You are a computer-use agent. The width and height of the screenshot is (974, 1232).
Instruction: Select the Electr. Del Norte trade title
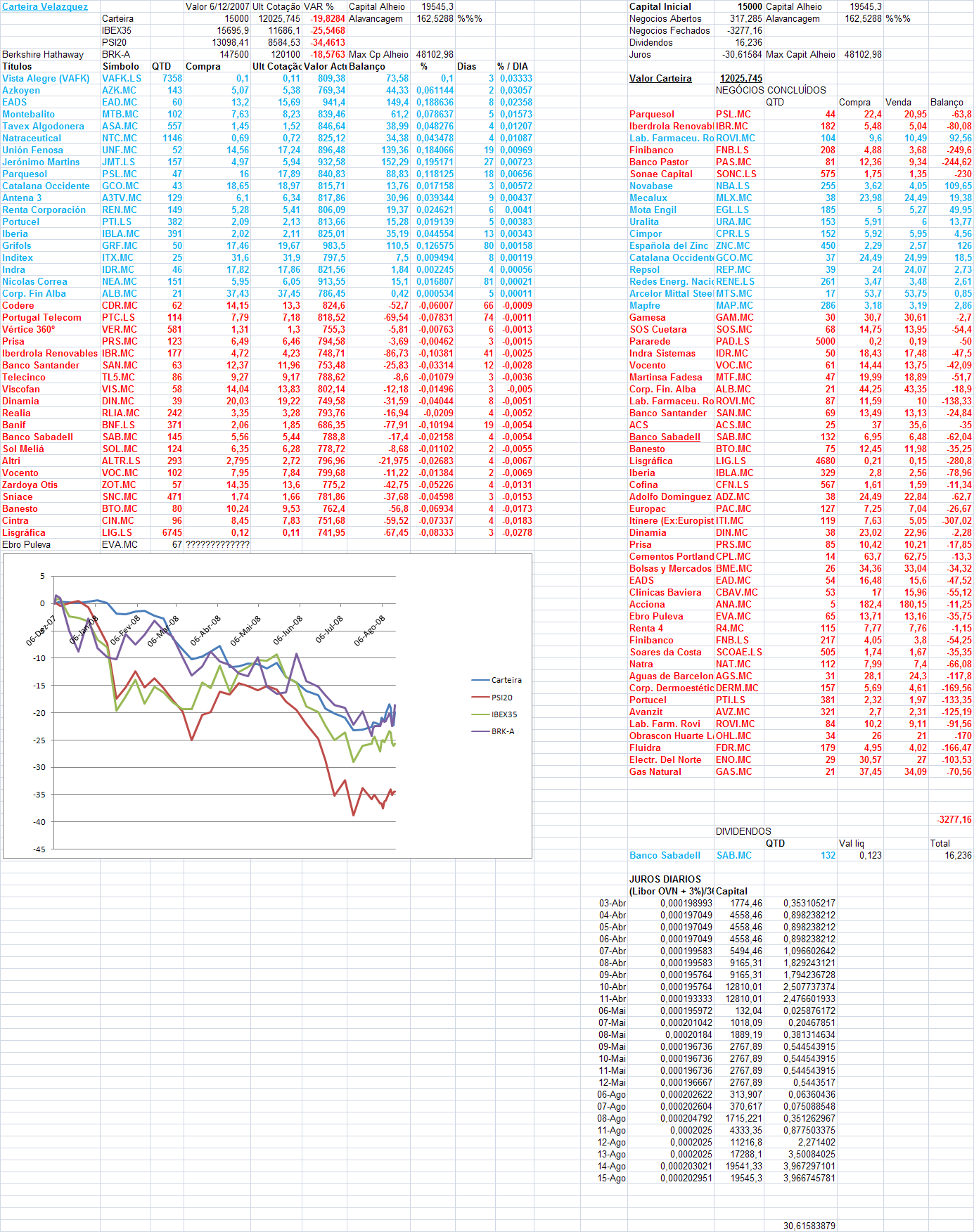coord(665,760)
